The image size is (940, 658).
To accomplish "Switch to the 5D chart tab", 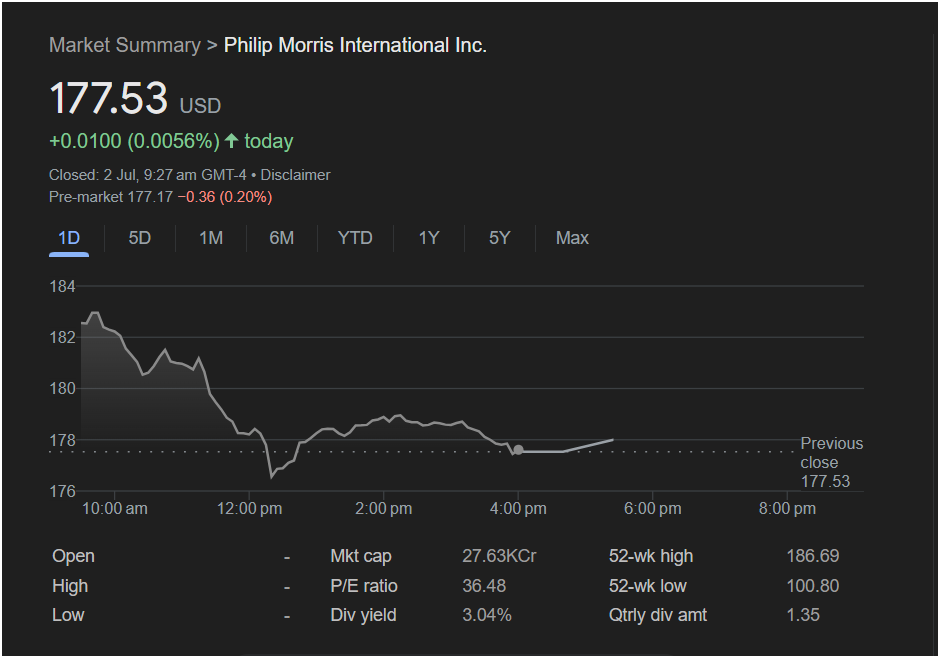I will click(x=140, y=238).
